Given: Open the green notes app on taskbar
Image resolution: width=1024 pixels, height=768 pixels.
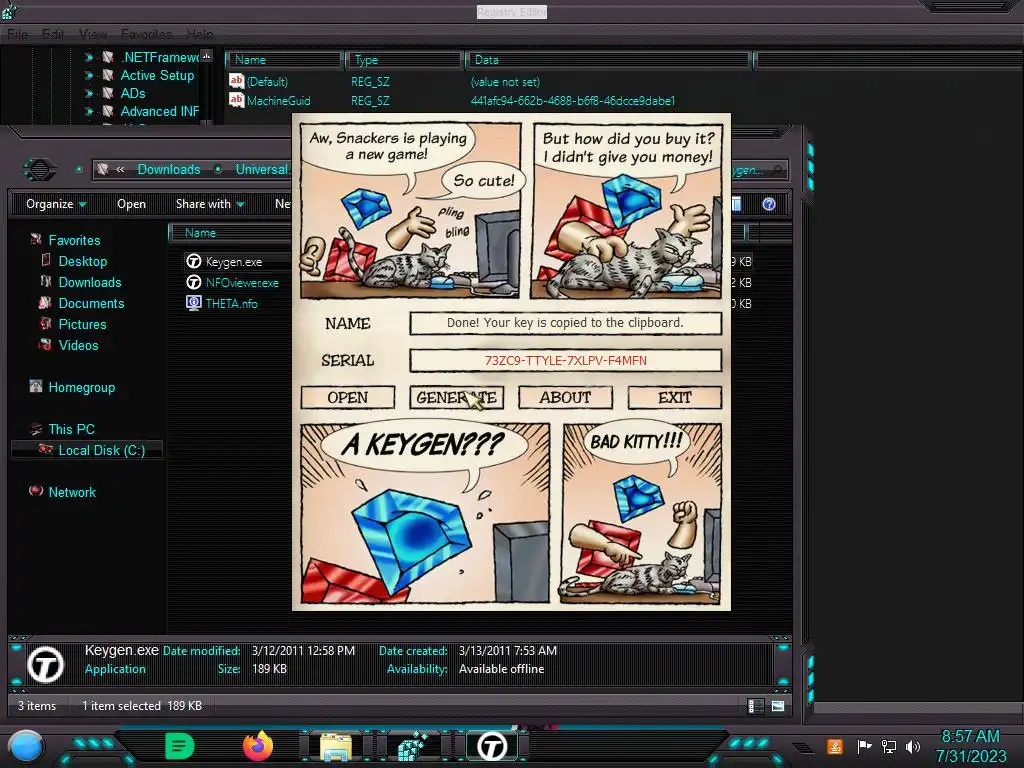Looking at the screenshot, I should (x=179, y=745).
